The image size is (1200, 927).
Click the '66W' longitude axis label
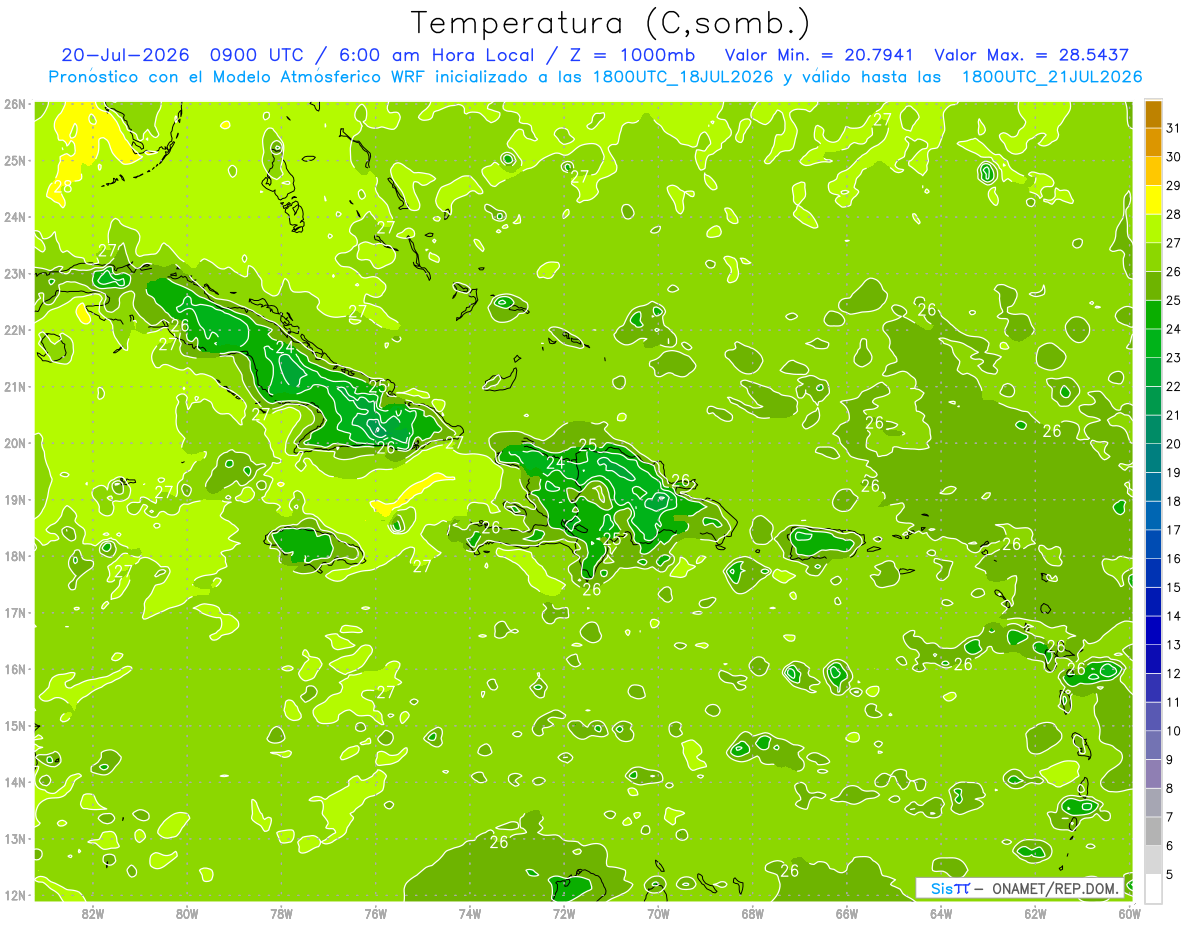point(847,914)
